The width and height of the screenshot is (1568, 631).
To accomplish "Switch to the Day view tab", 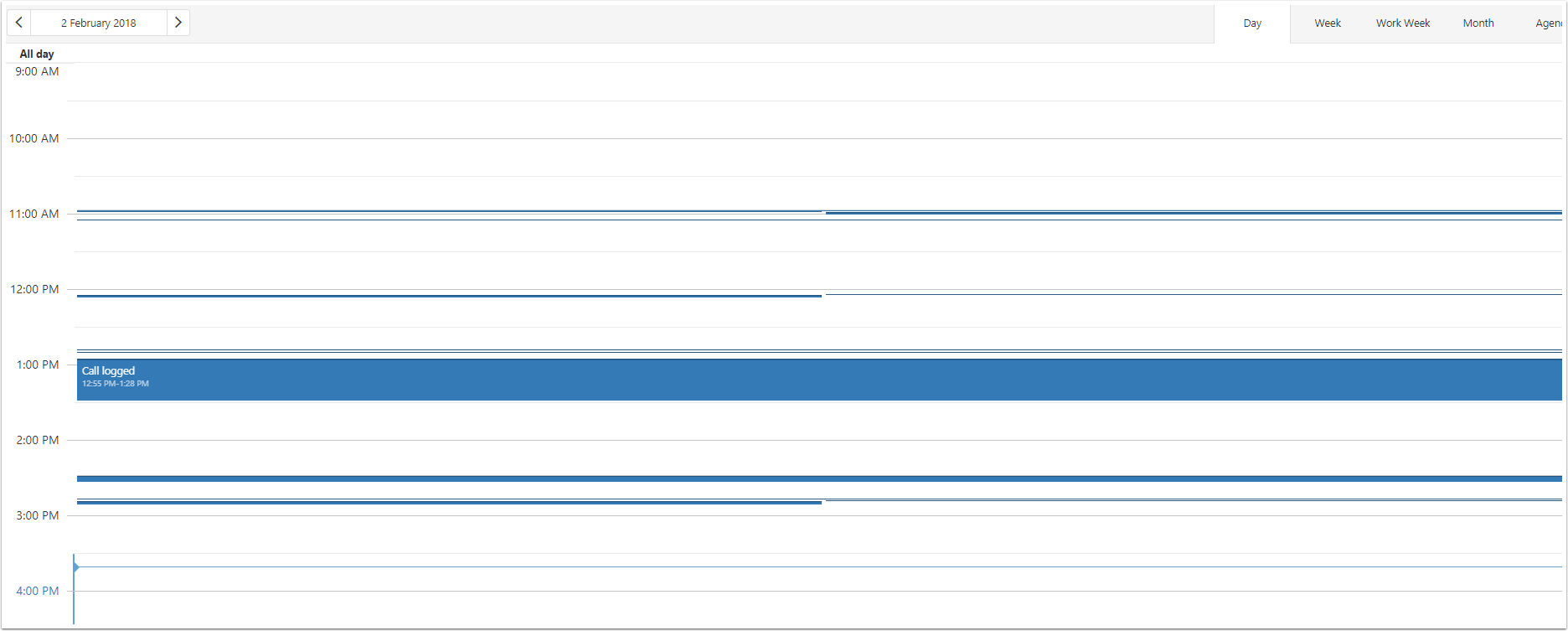I will 1252,23.
